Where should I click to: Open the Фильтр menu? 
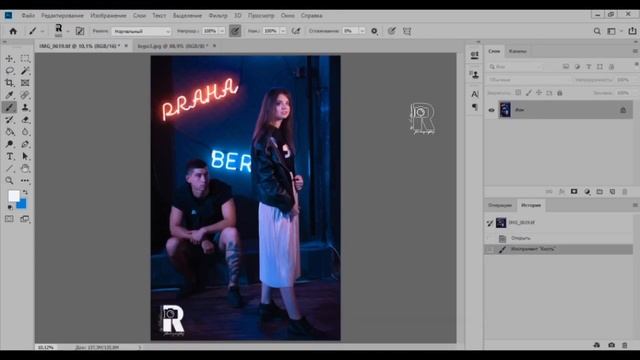coord(218,16)
